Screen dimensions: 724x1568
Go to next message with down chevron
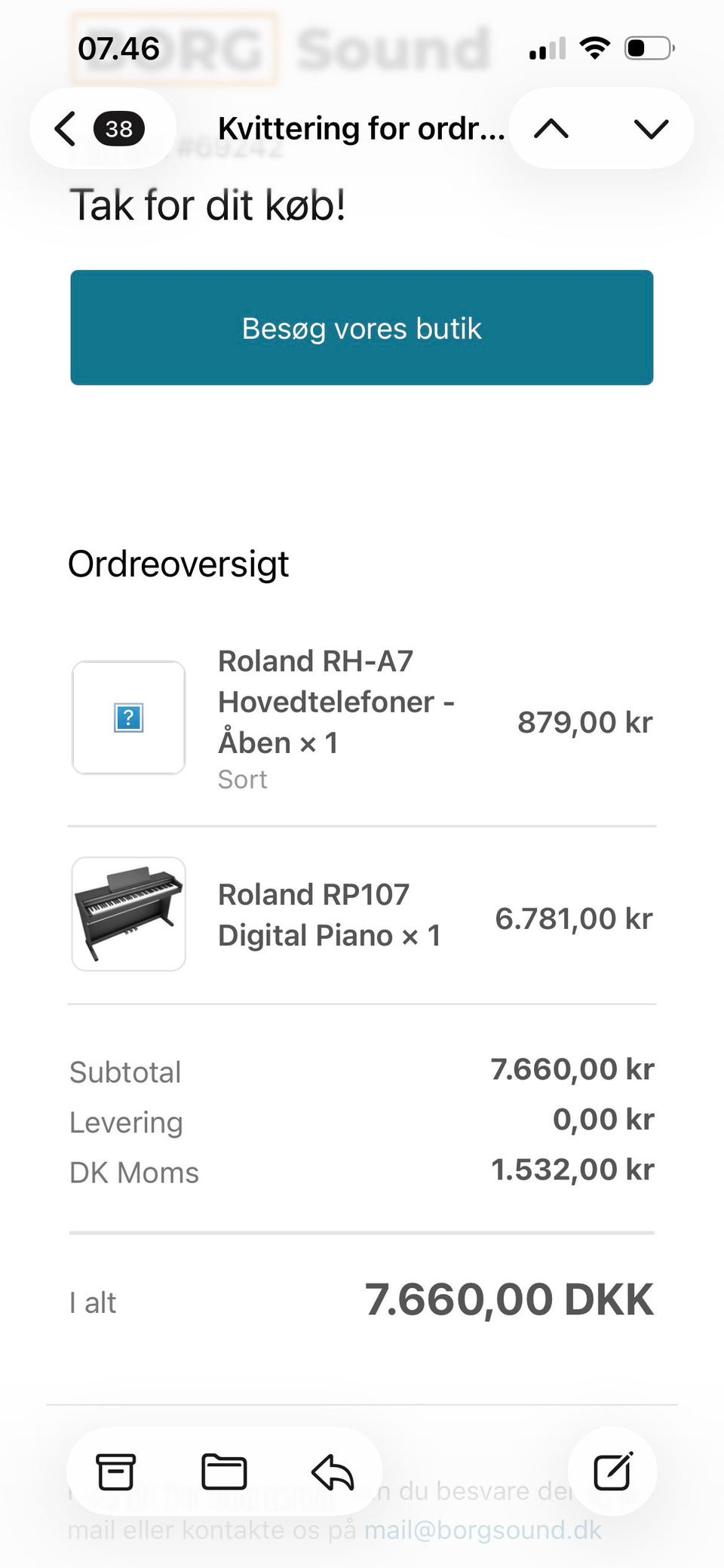coord(651,129)
